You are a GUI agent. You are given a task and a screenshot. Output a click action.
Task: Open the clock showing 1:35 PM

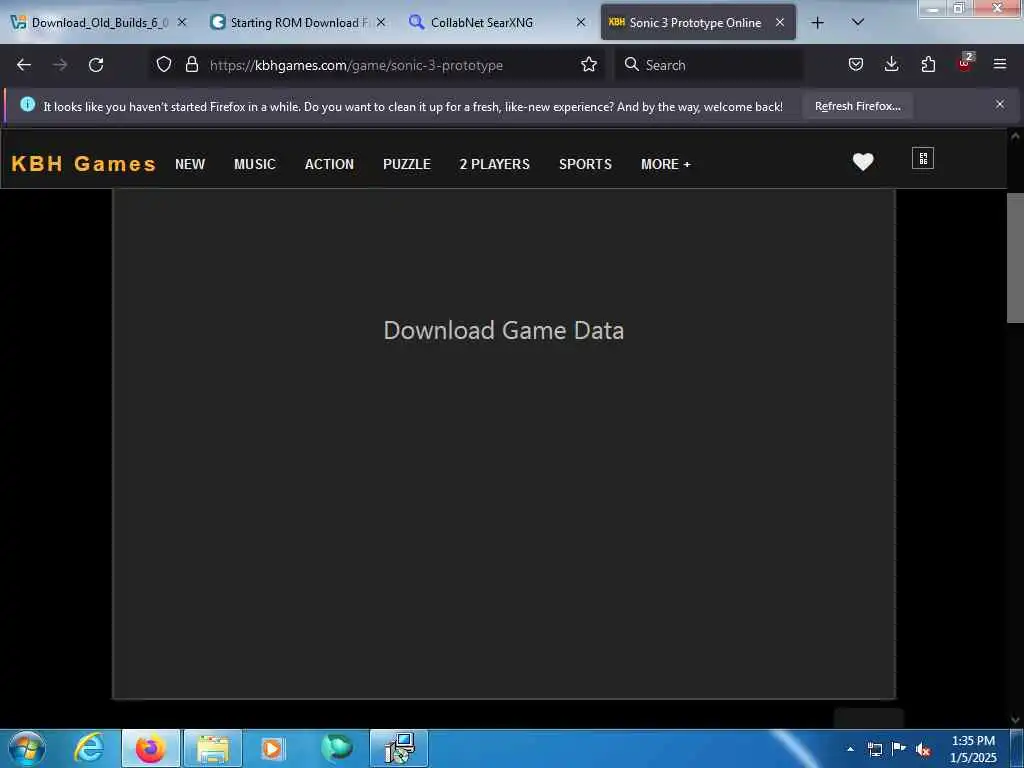coord(973,749)
